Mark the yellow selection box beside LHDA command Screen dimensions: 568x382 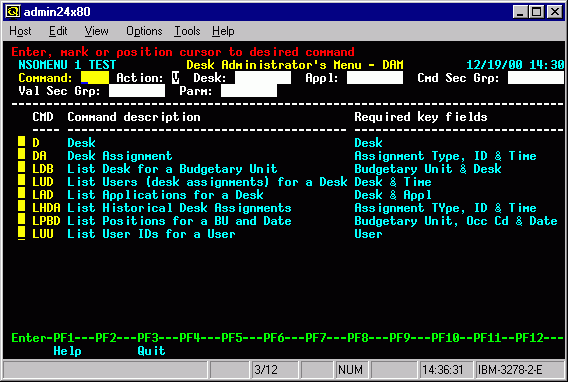tap(22, 207)
